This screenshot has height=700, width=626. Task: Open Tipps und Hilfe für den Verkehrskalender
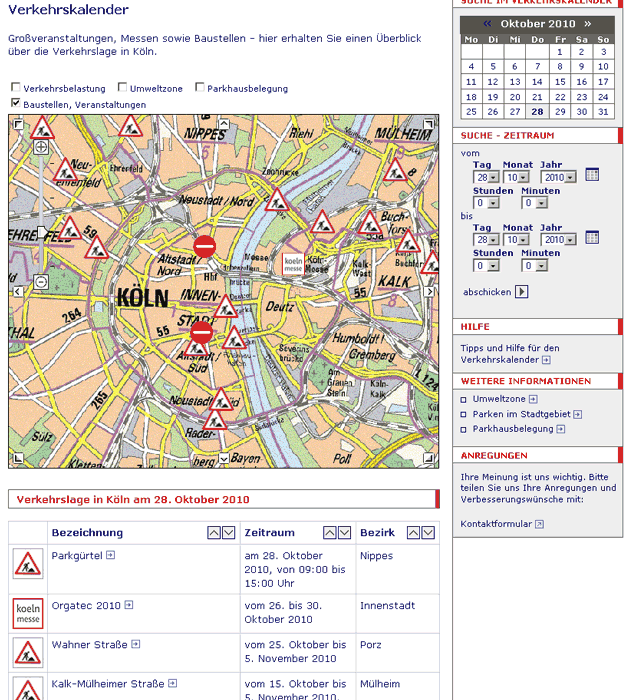point(509,354)
